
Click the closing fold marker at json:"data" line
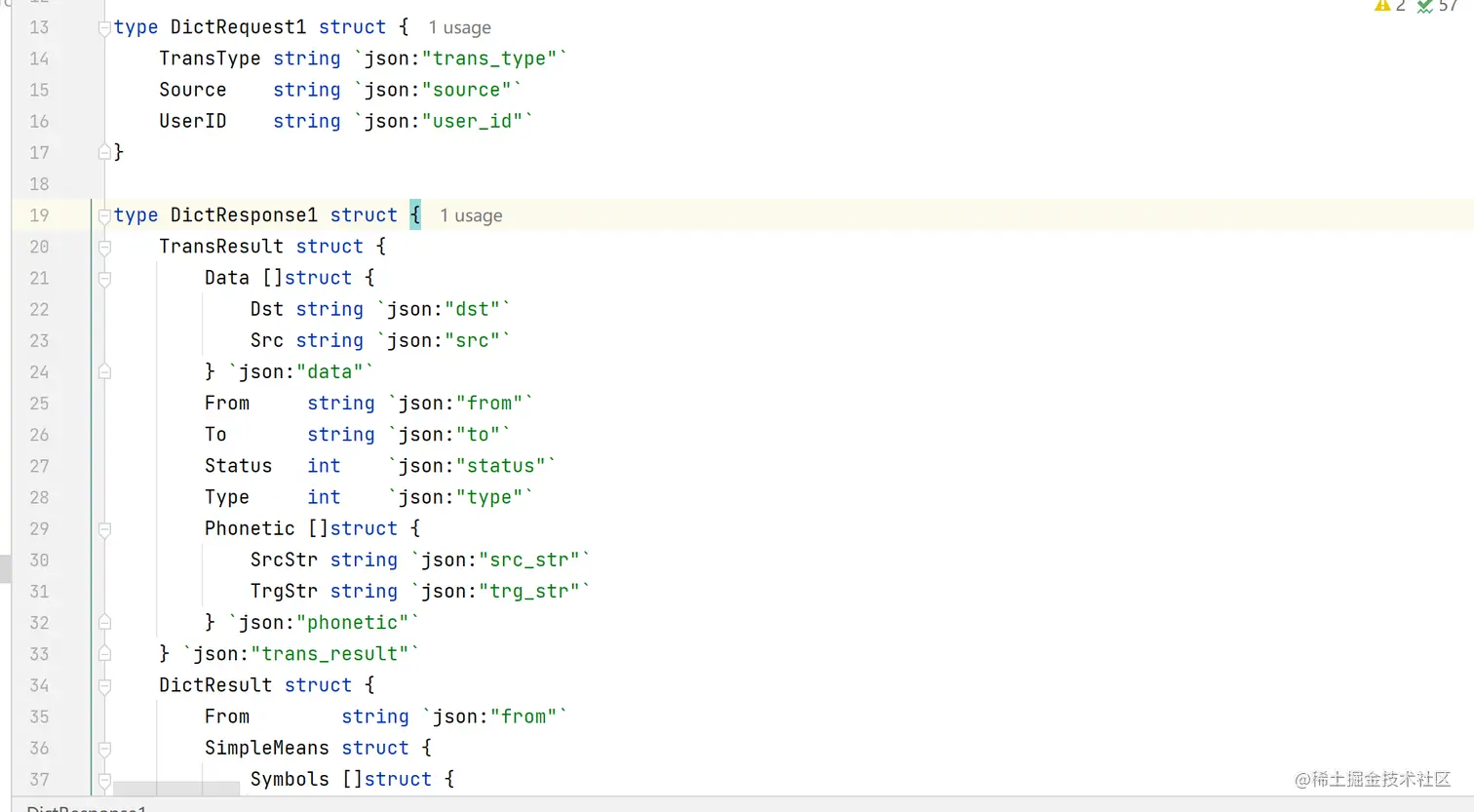104,371
